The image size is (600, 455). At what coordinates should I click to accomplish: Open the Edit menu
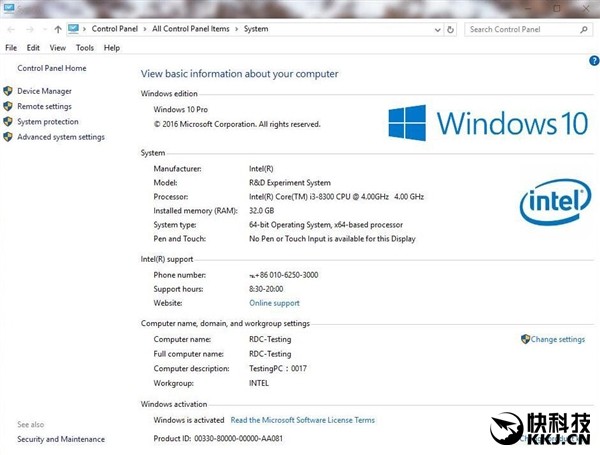click(33, 48)
